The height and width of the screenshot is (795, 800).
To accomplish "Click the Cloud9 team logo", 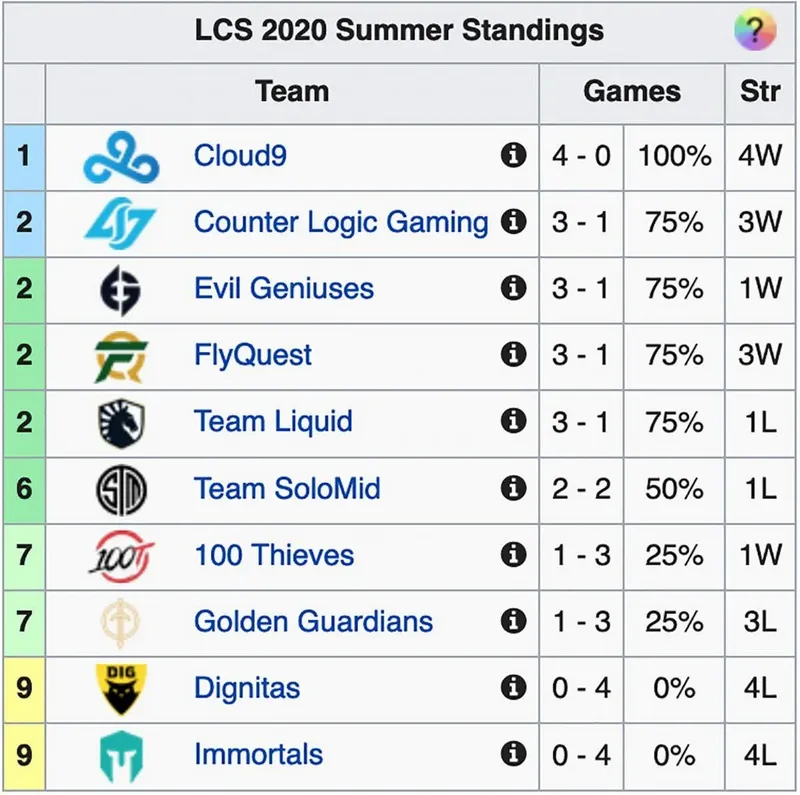I will 121,157.
